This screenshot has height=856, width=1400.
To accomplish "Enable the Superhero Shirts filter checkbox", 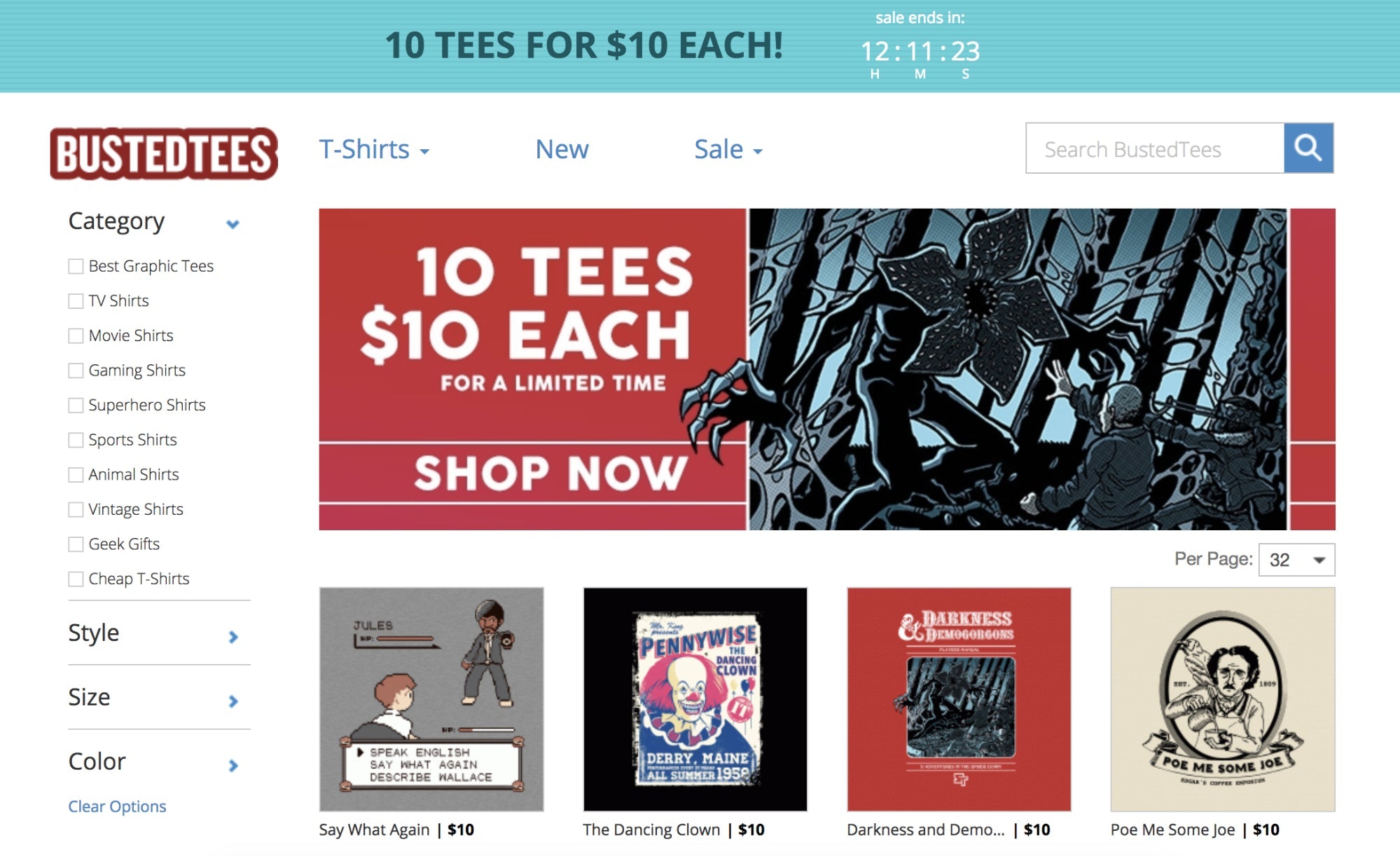I will [76, 406].
